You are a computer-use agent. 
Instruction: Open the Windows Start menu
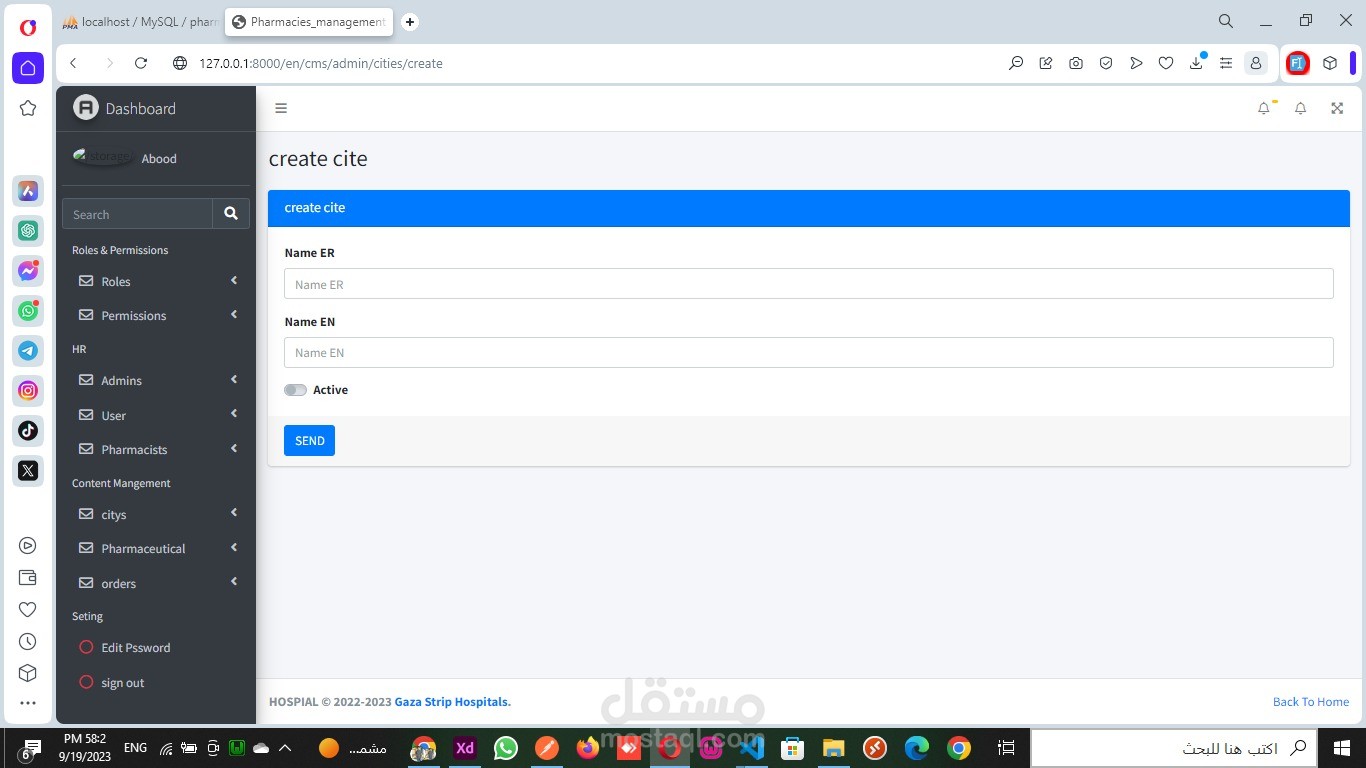coord(1342,748)
